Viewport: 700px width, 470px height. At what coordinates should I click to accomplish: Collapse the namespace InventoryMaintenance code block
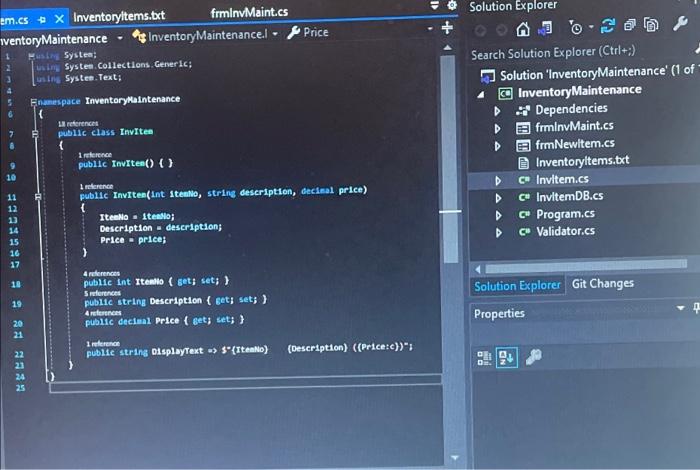[x=34, y=102]
